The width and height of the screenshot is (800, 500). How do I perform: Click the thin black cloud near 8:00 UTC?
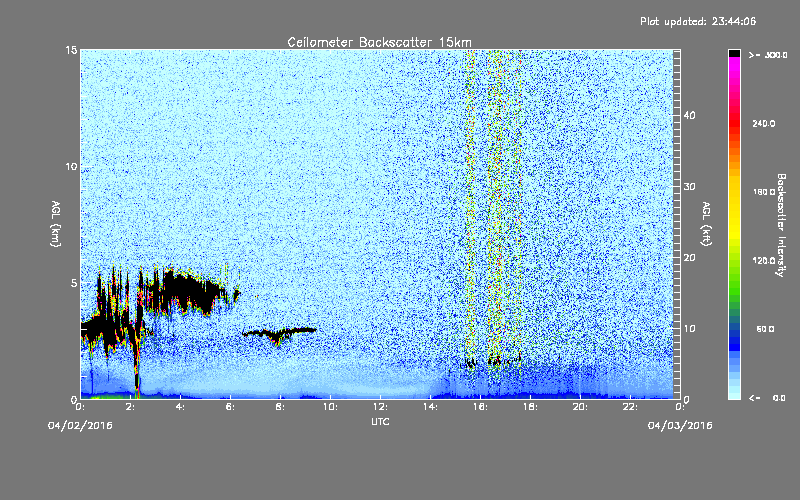pos(279,334)
